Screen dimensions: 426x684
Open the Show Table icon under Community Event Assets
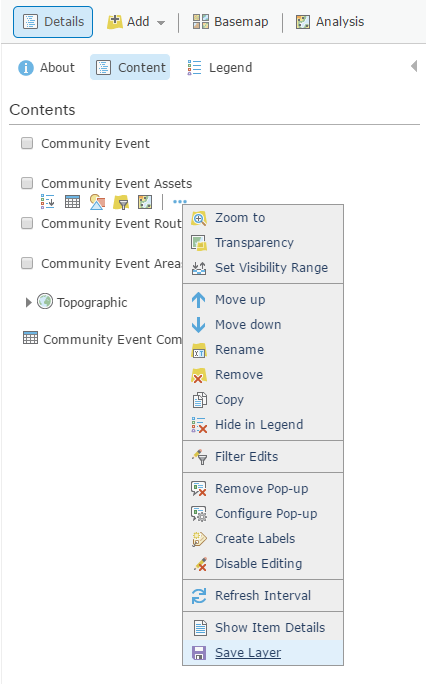[72, 202]
